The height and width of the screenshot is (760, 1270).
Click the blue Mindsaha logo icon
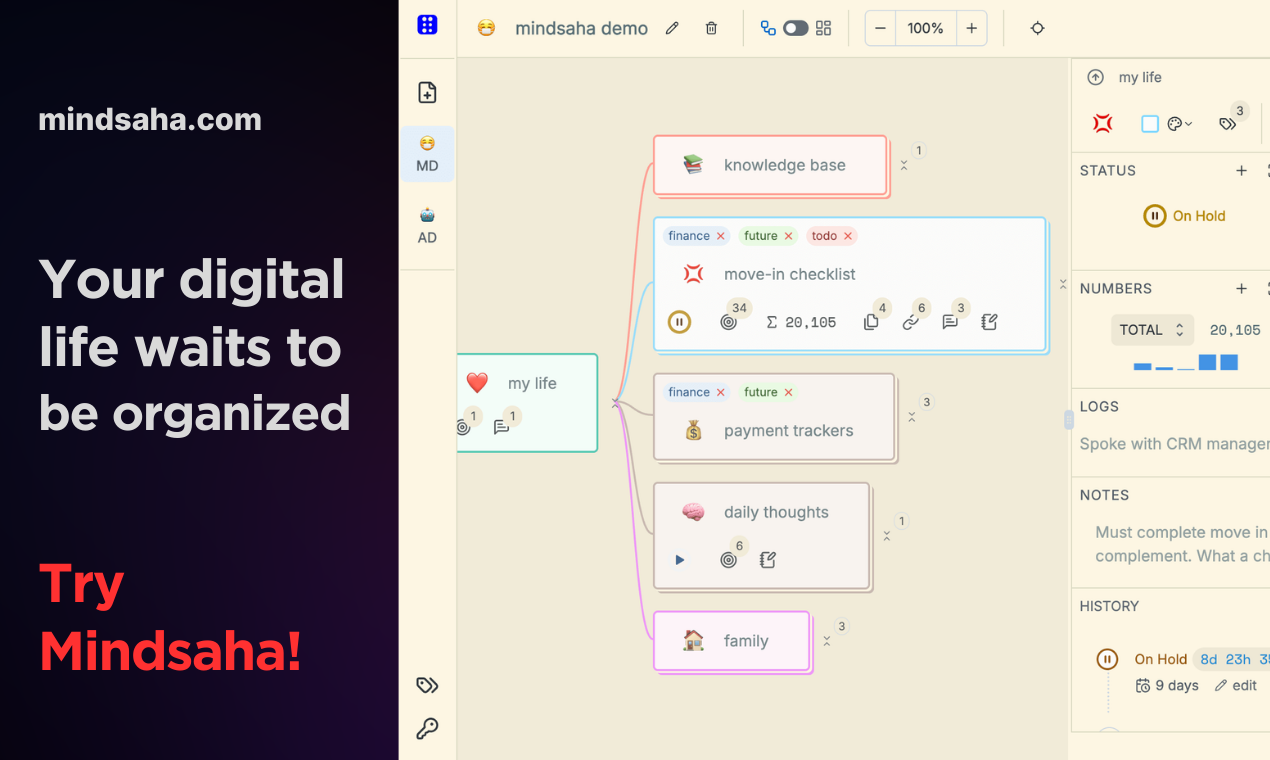(427, 25)
